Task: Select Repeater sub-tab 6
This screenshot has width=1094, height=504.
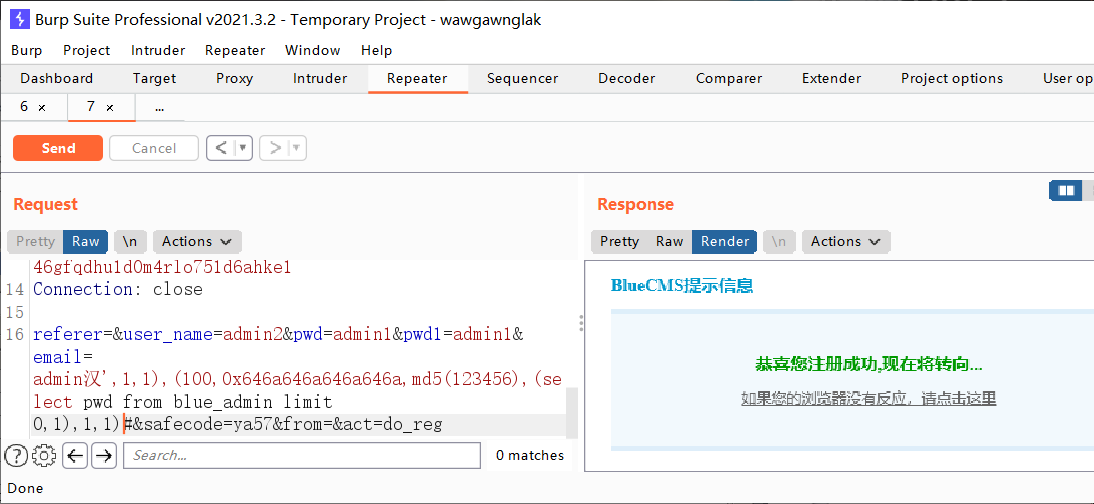Action: click(x=24, y=107)
